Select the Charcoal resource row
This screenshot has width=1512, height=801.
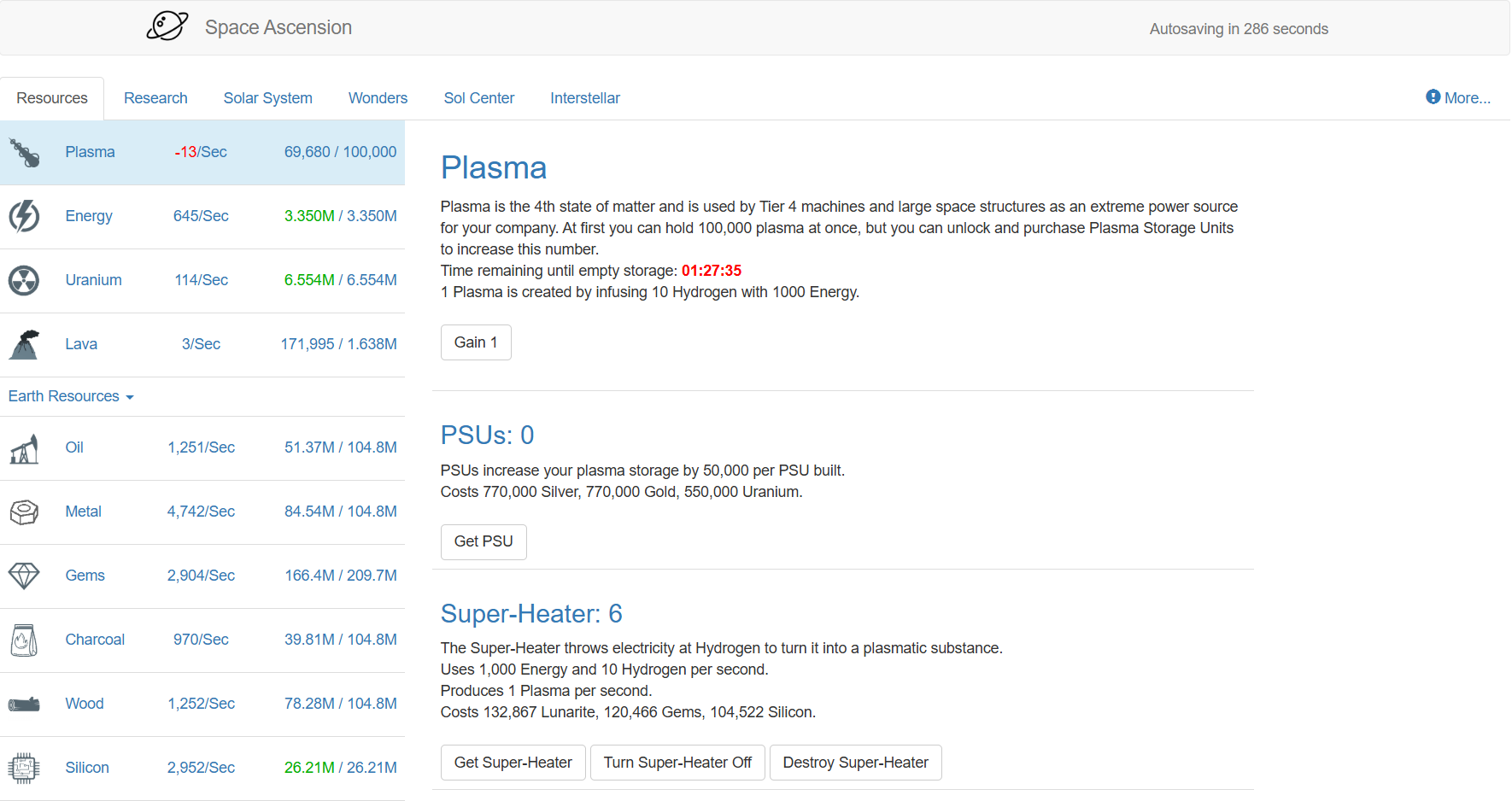[202, 640]
